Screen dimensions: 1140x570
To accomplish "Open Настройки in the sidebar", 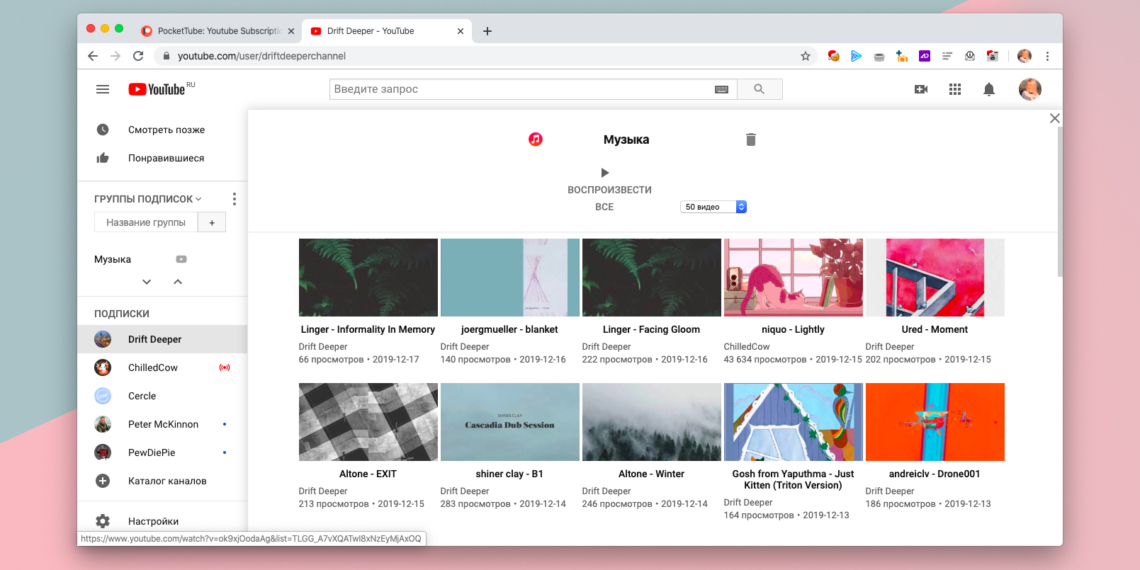I will coord(152,521).
